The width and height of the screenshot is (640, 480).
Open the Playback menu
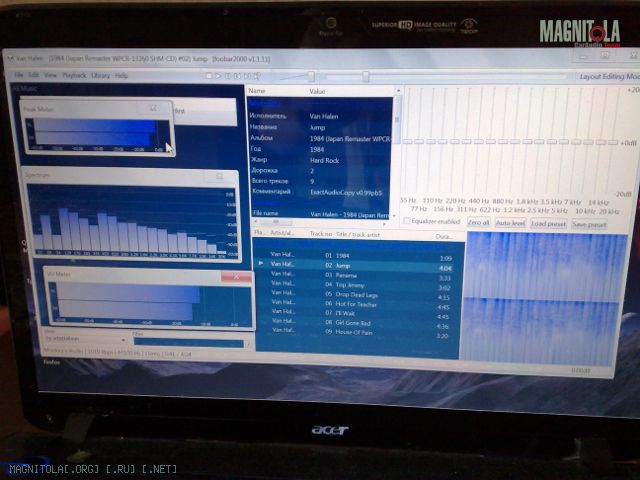click(x=74, y=75)
